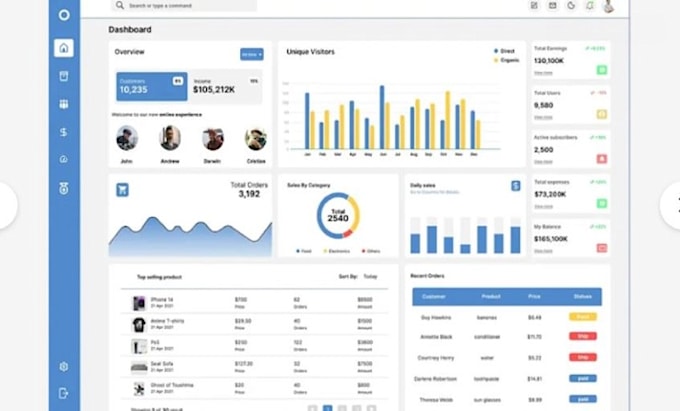
Task: Click the magnifier search icon
Action: (120, 5)
